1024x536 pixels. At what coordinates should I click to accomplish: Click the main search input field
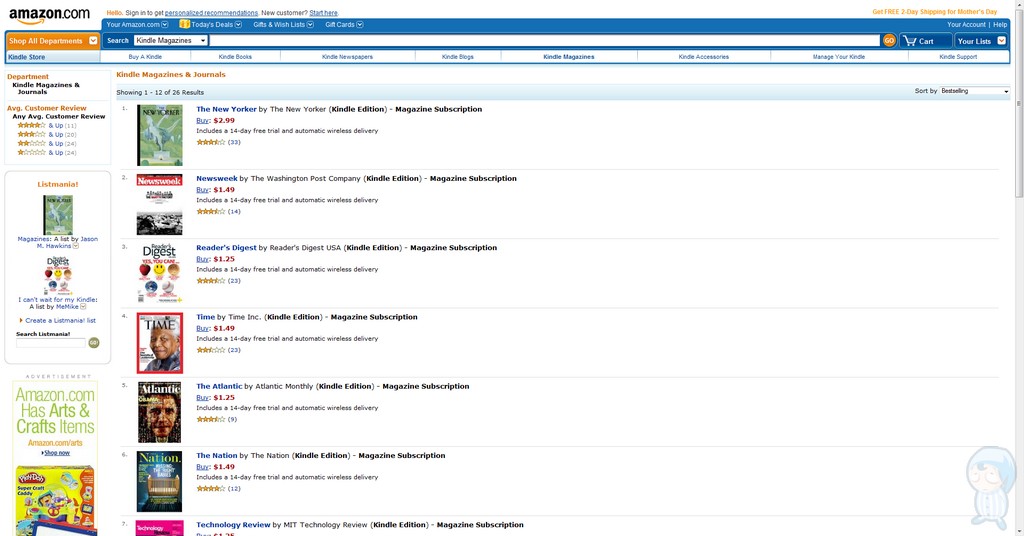545,40
